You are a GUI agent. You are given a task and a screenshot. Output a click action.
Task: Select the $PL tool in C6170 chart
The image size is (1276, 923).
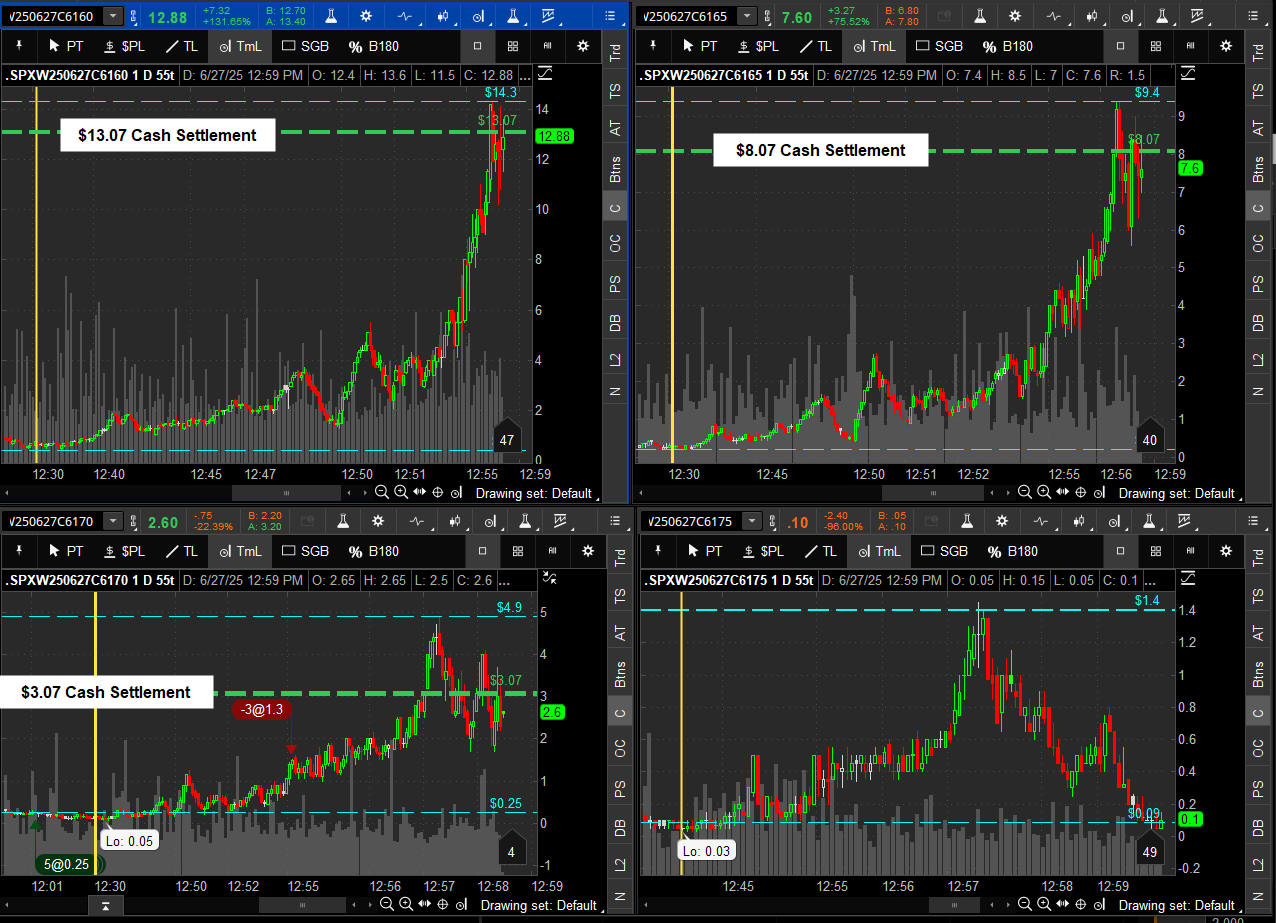point(125,551)
